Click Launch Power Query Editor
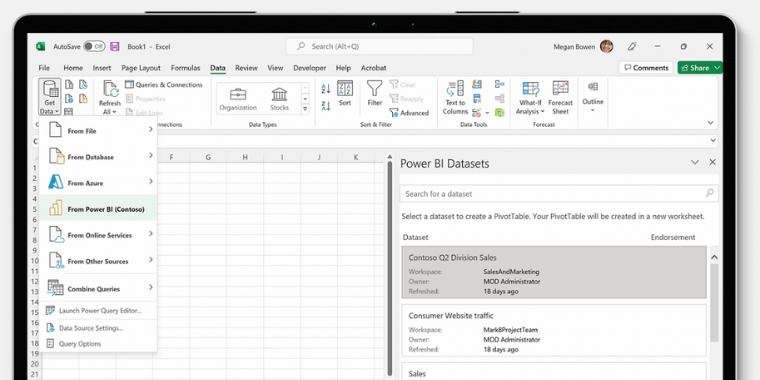This screenshot has height=380, width=760. pyautogui.click(x=98, y=311)
